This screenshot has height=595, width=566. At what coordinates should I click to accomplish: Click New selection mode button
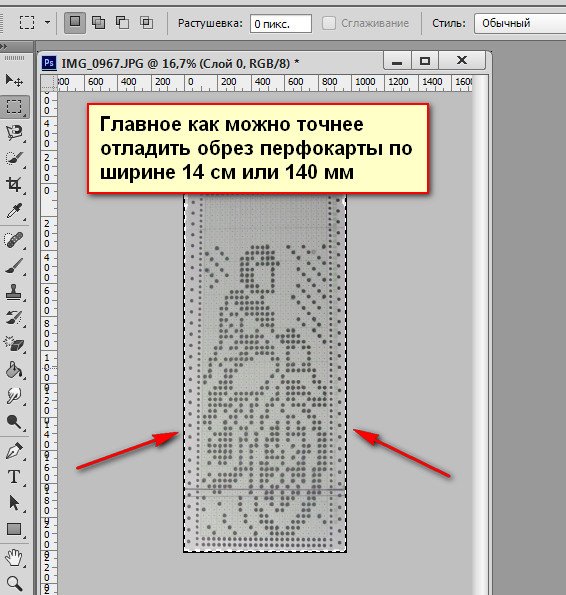click(75, 23)
